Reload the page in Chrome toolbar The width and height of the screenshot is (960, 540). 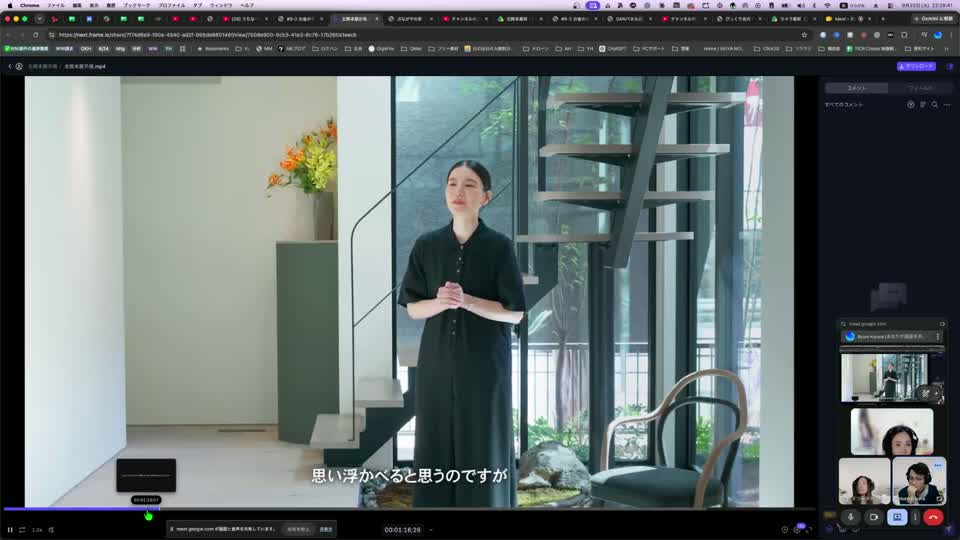(36, 35)
